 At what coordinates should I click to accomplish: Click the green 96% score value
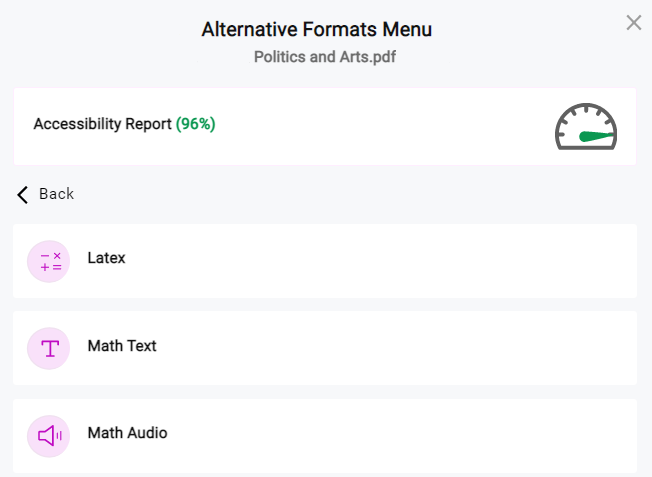pos(196,124)
